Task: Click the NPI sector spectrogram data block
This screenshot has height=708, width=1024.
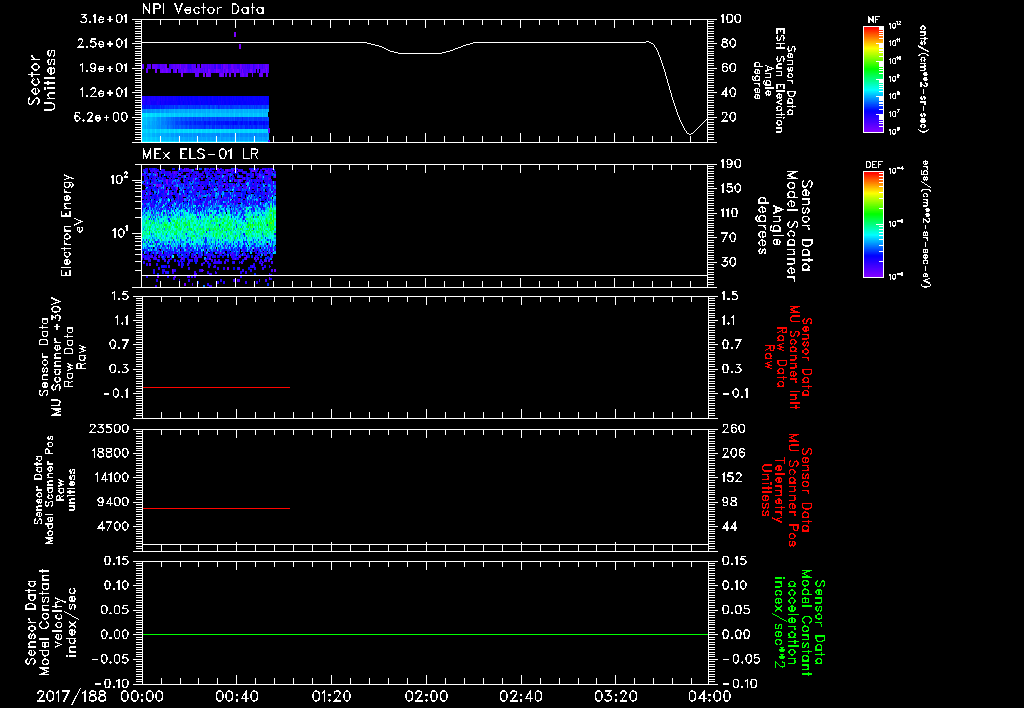Action: [x=205, y=119]
